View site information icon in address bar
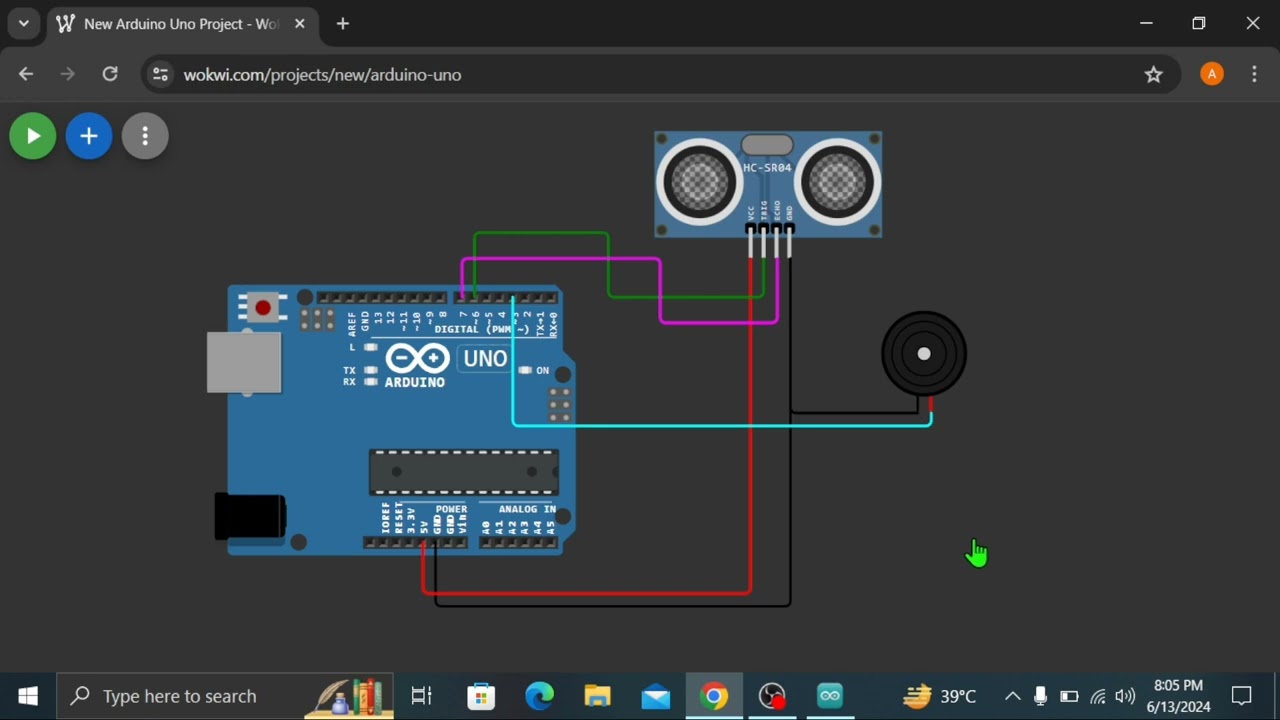 160,74
